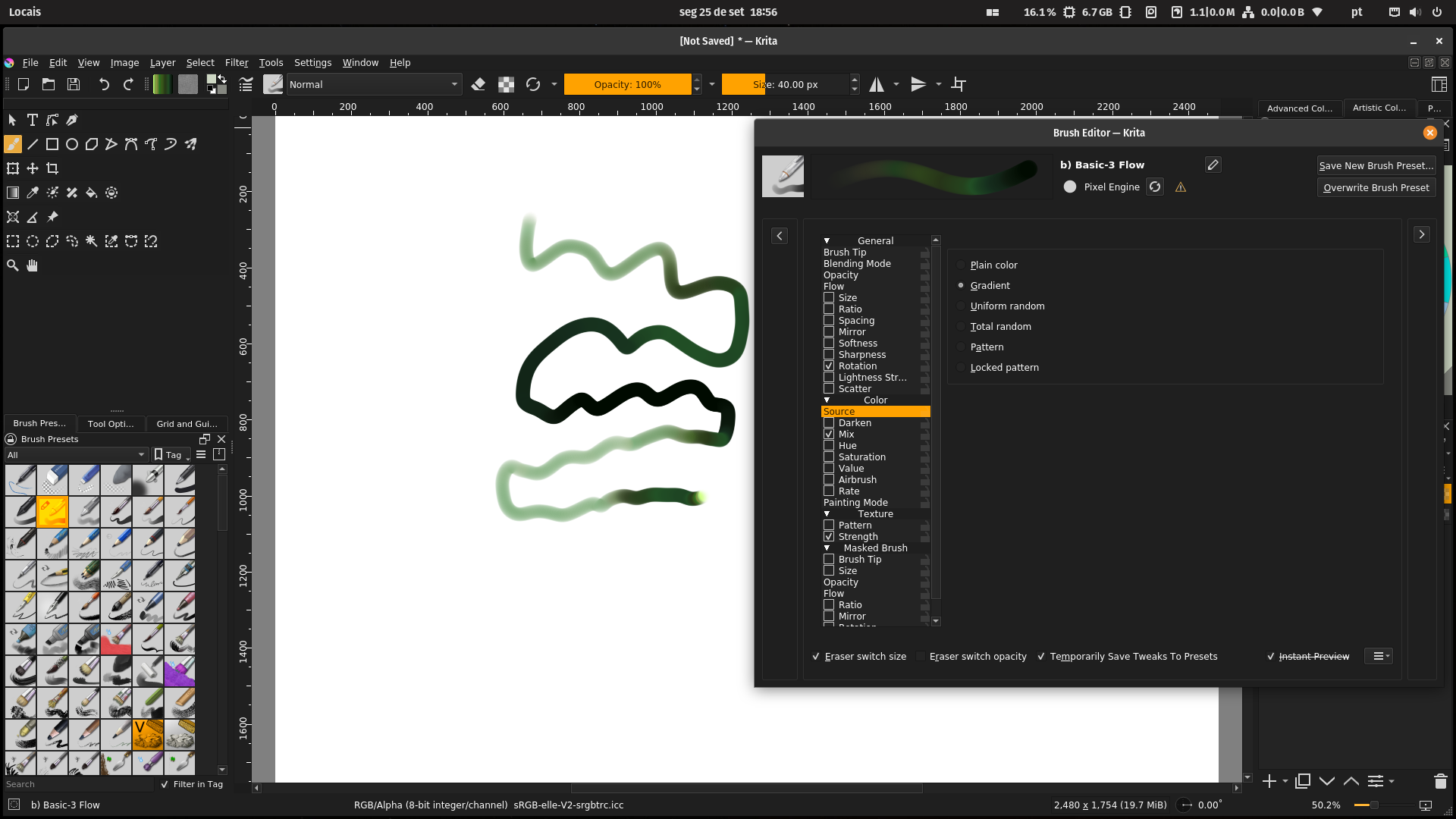Open the Filter menu
This screenshot has height=819, width=1456.
[237, 62]
